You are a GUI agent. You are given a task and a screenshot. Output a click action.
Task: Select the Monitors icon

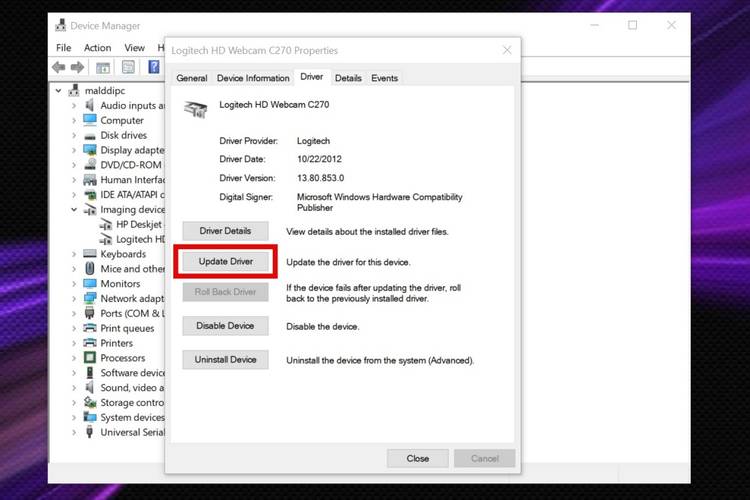(x=90, y=283)
